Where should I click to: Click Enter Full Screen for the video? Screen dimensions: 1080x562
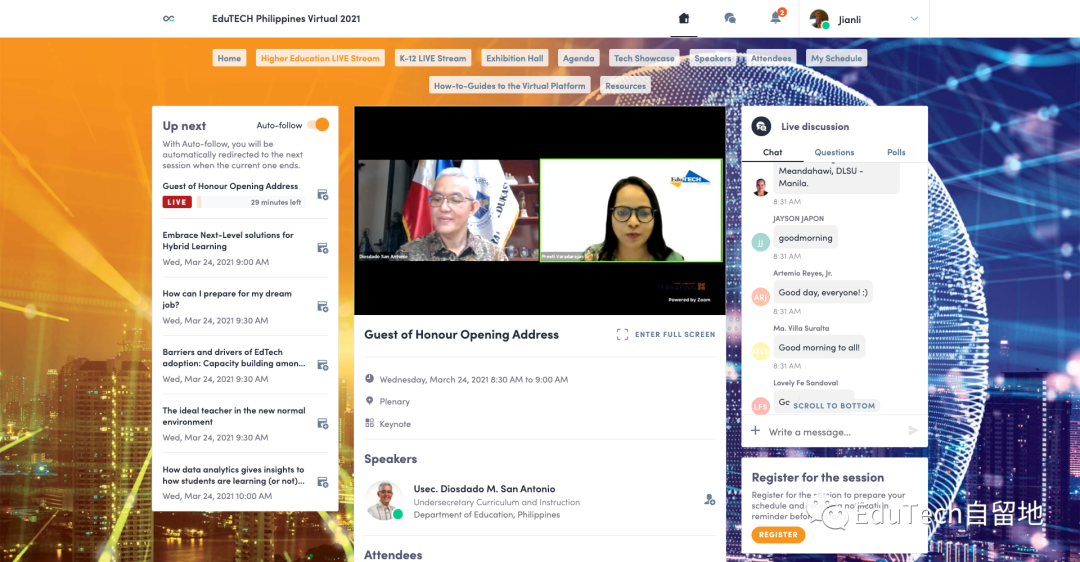click(666, 334)
